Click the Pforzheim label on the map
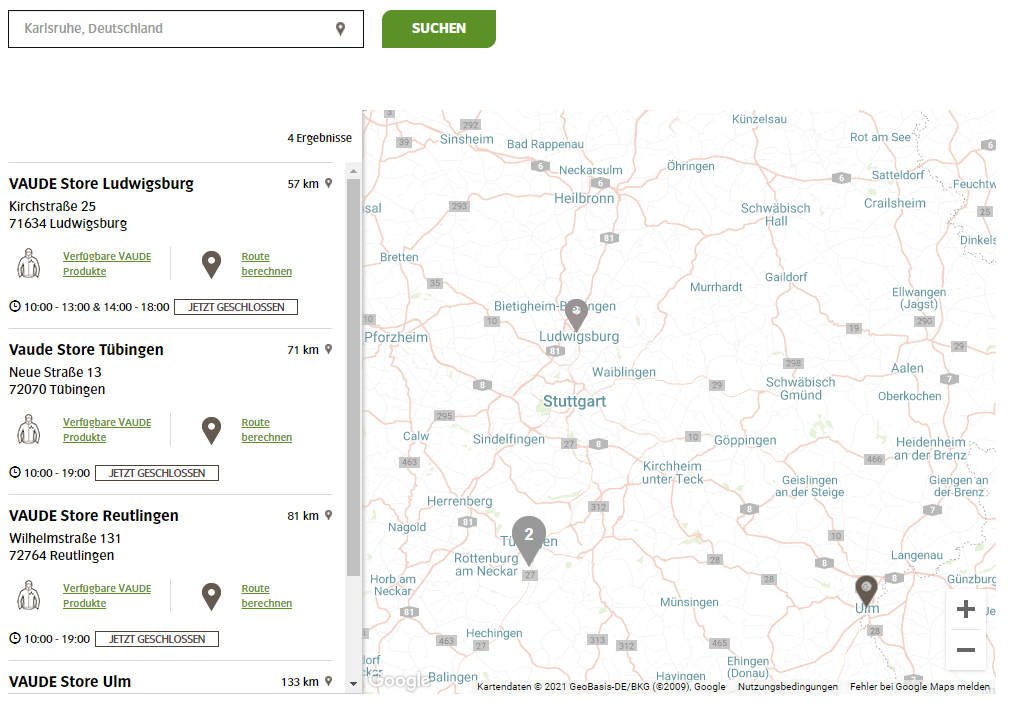The width and height of the screenshot is (1015, 702). pyautogui.click(x=396, y=337)
